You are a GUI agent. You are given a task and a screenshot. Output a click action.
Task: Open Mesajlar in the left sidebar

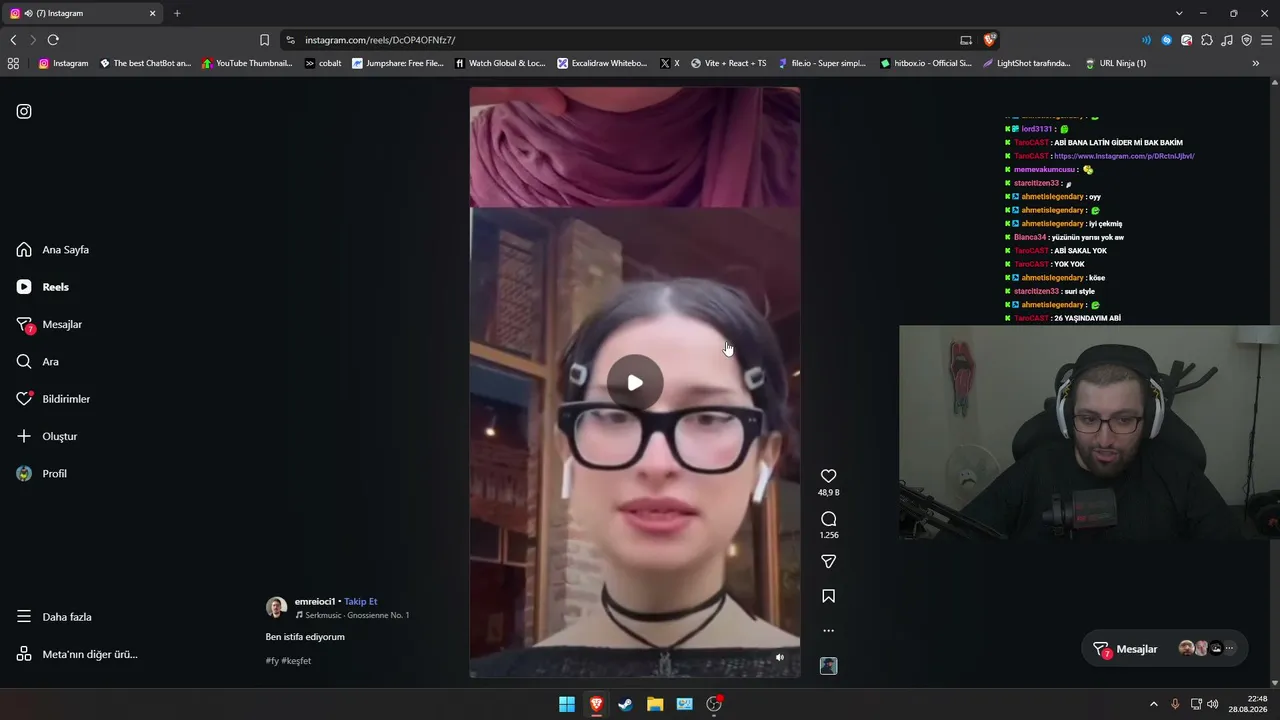[x=49, y=325]
